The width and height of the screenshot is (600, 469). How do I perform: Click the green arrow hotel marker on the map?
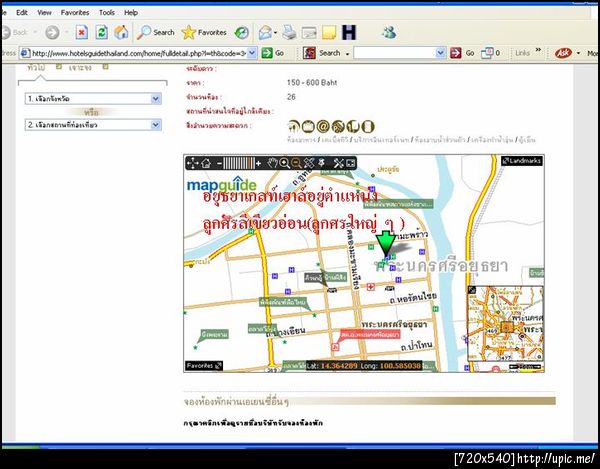pyautogui.click(x=386, y=243)
